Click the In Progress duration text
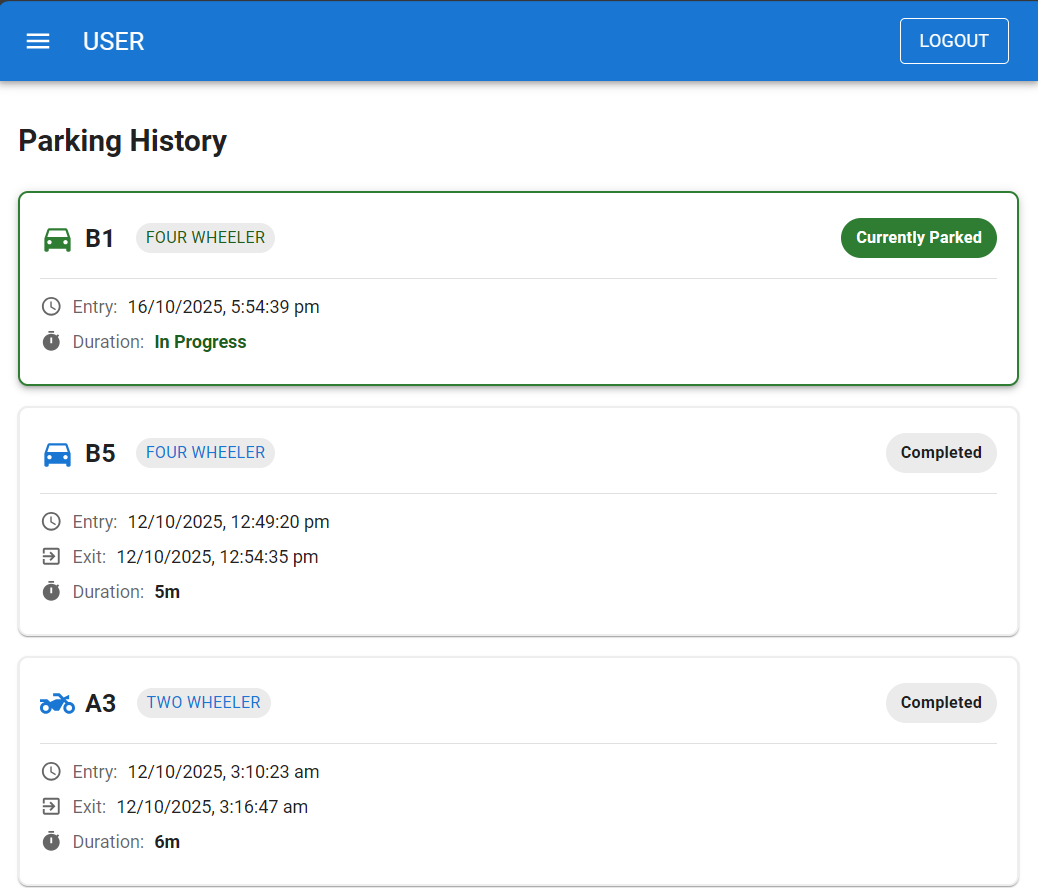1038x888 pixels. click(200, 342)
